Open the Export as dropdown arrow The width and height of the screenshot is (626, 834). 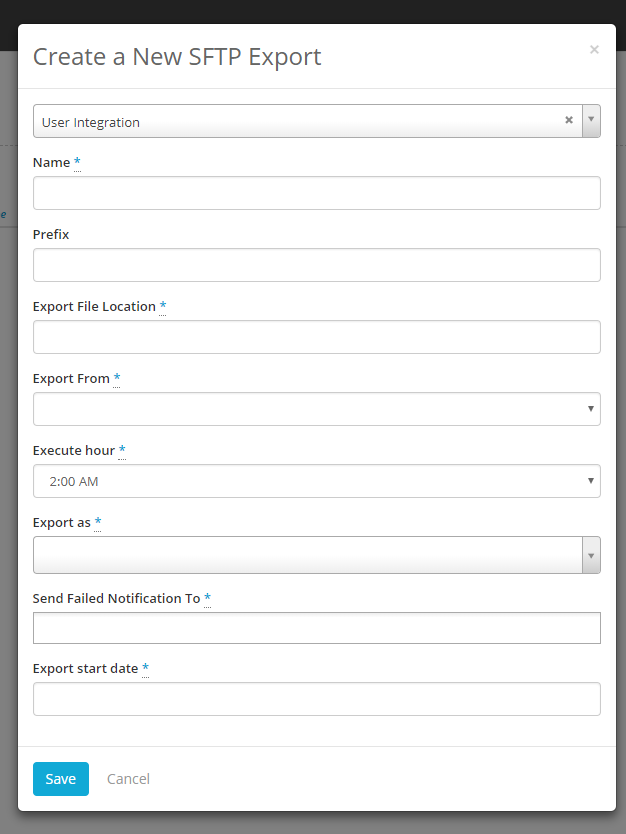click(x=591, y=555)
